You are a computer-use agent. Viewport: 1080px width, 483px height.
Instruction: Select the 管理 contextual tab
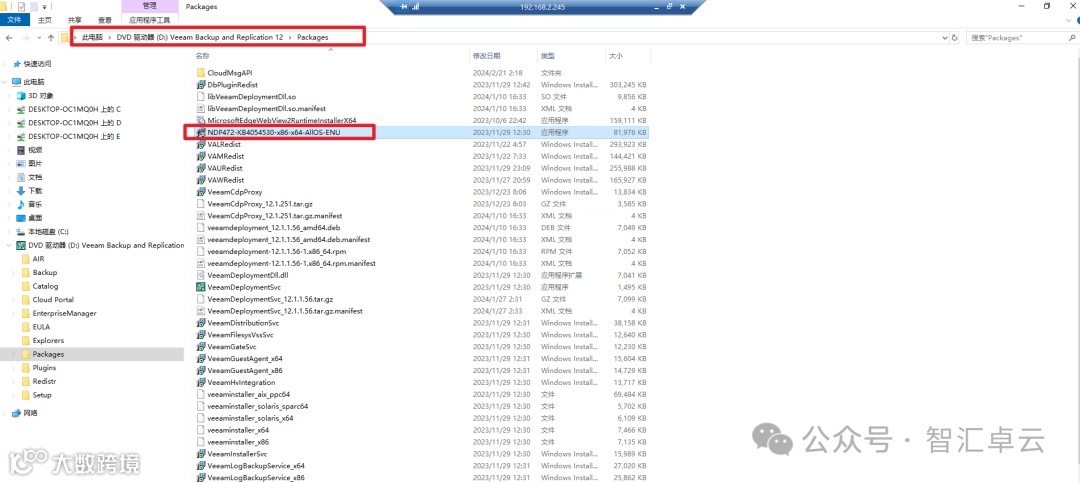pos(149,6)
